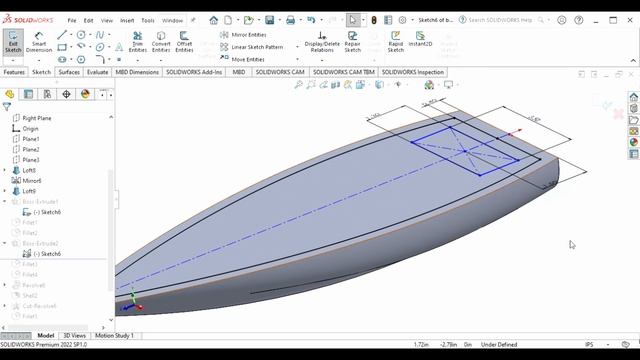640x360 pixels.
Task: Open the Appearances task pane icon
Action: (x=633, y=142)
